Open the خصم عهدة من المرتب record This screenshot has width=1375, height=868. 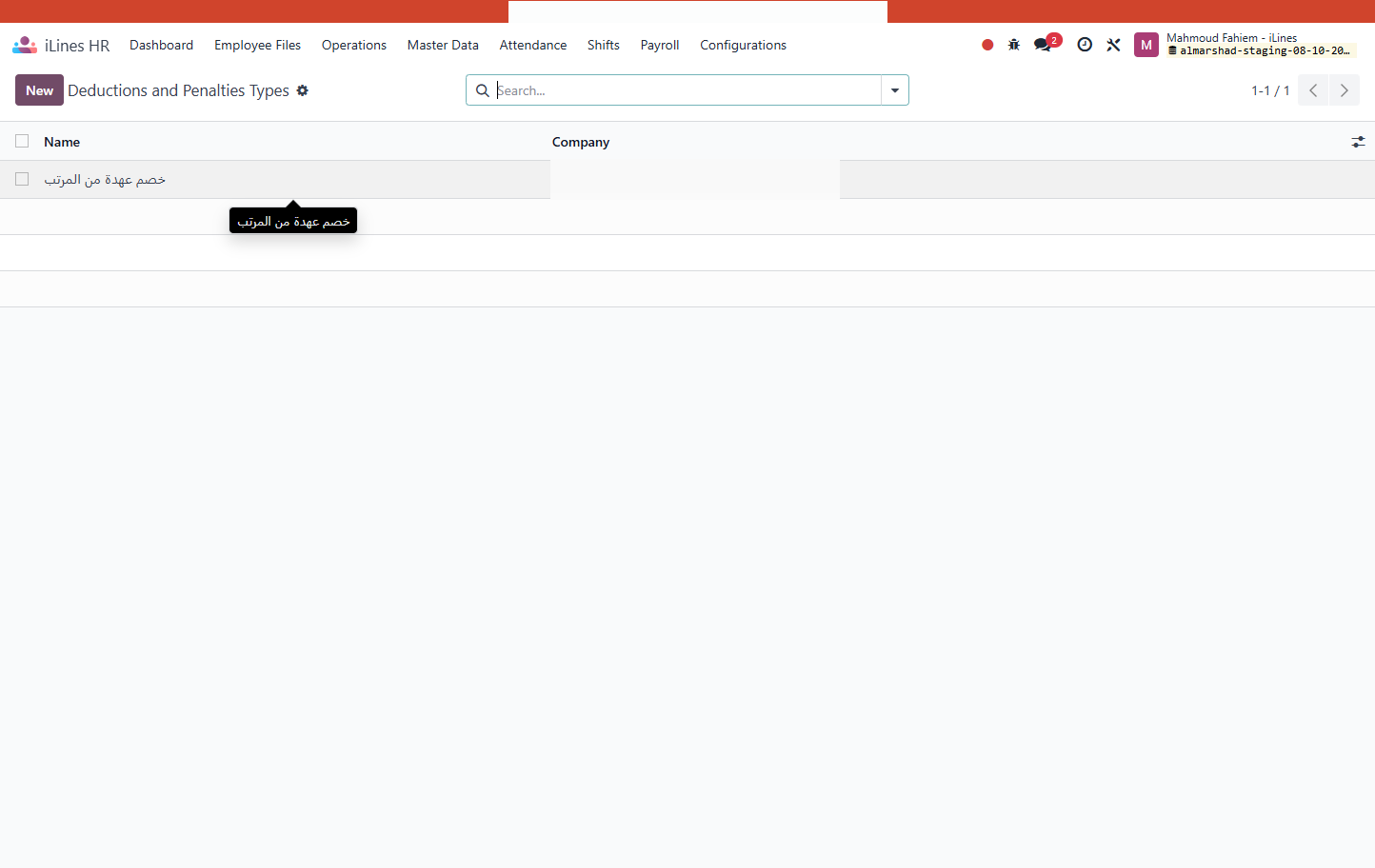pyautogui.click(x=105, y=179)
